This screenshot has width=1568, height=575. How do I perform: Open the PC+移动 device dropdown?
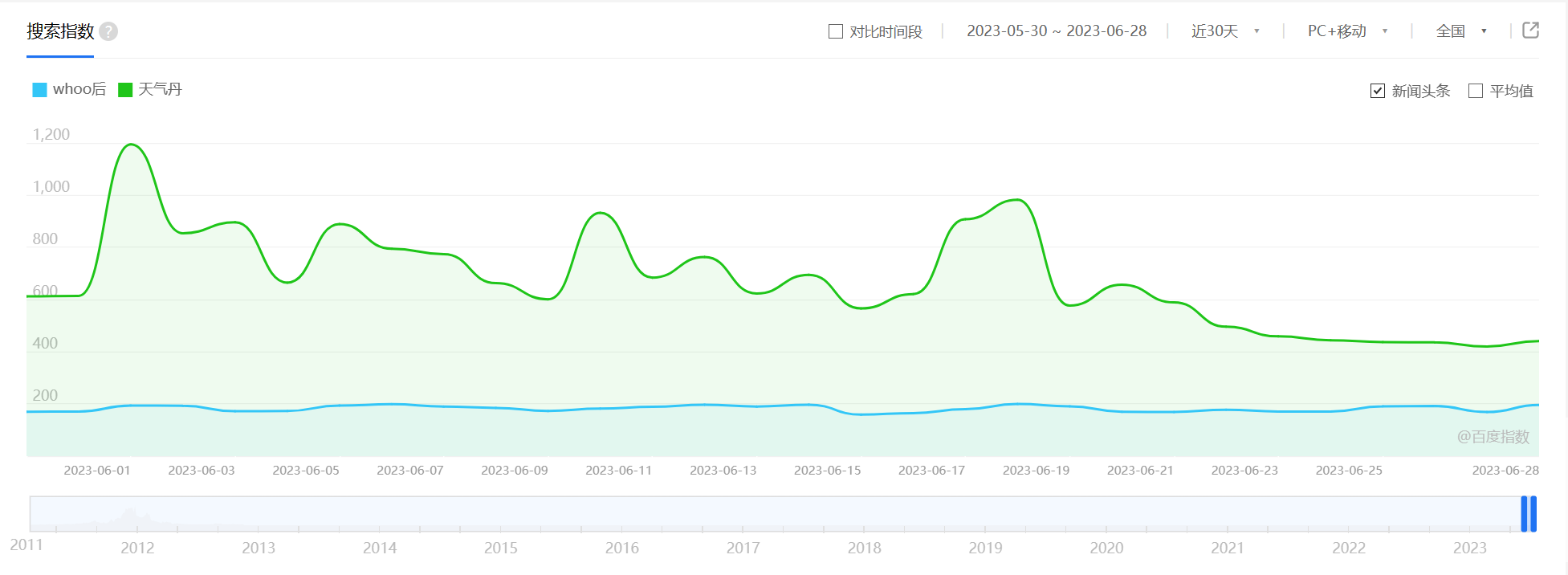click(x=1347, y=31)
